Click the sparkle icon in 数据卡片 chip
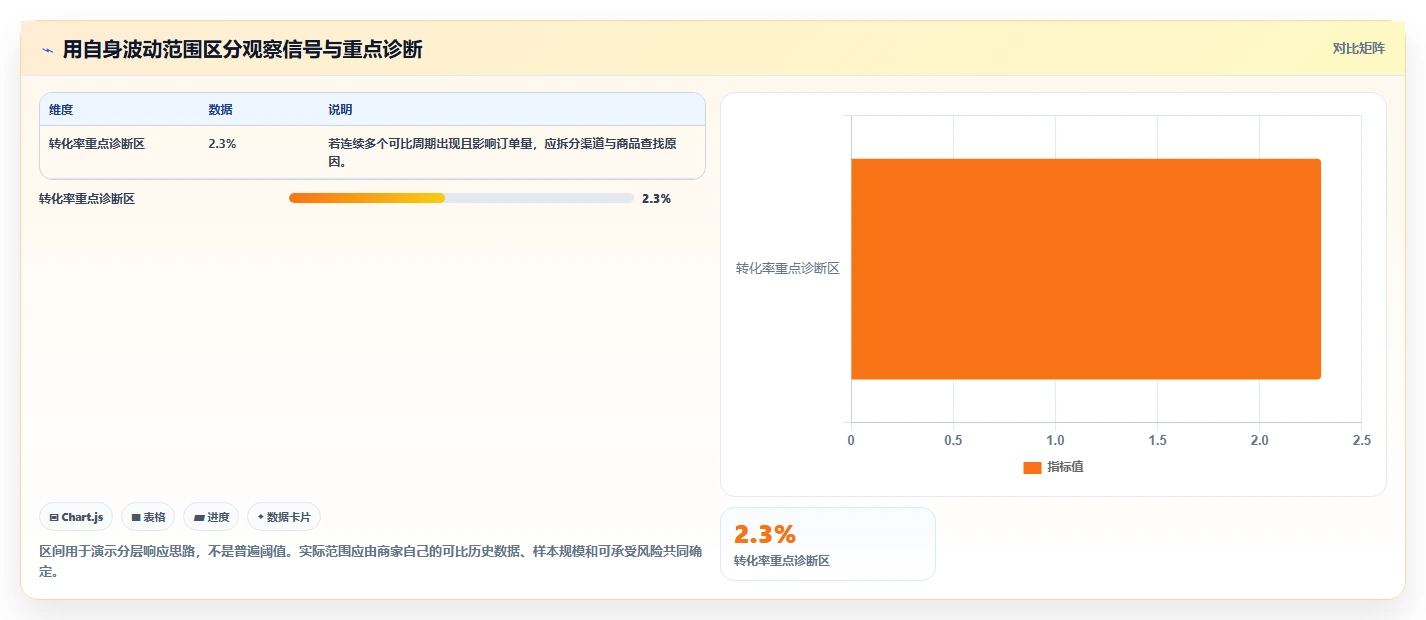Screen dimensions: 1426x620 click(260, 518)
